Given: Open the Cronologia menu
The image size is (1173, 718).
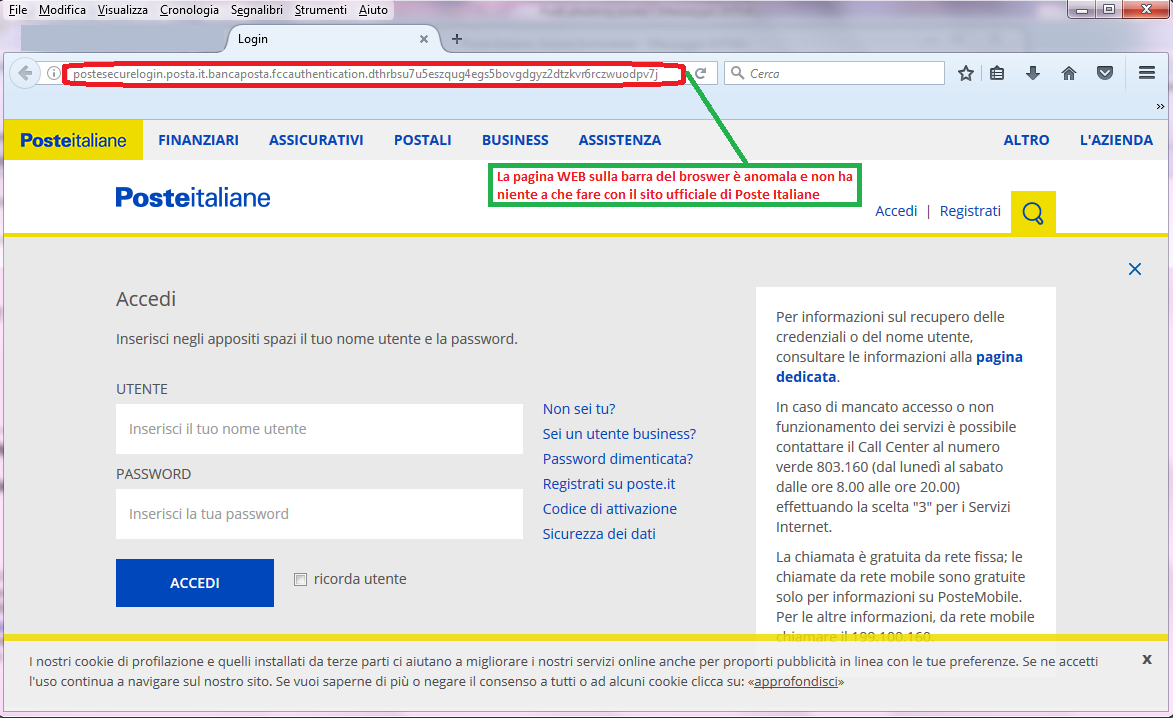Looking at the screenshot, I should click(x=189, y=10).
